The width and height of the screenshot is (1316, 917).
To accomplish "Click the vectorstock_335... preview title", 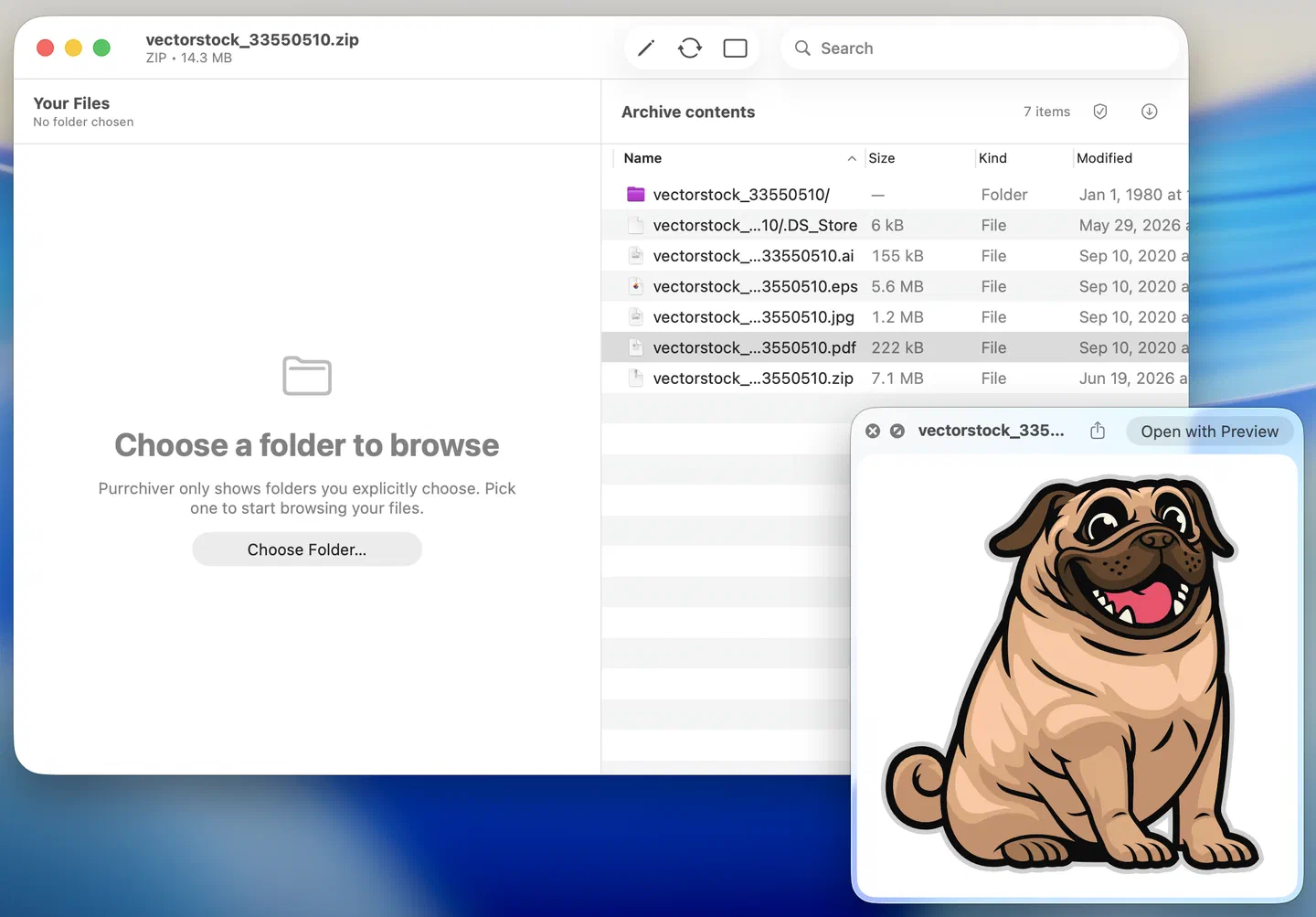I will click(x=991, y=431).
